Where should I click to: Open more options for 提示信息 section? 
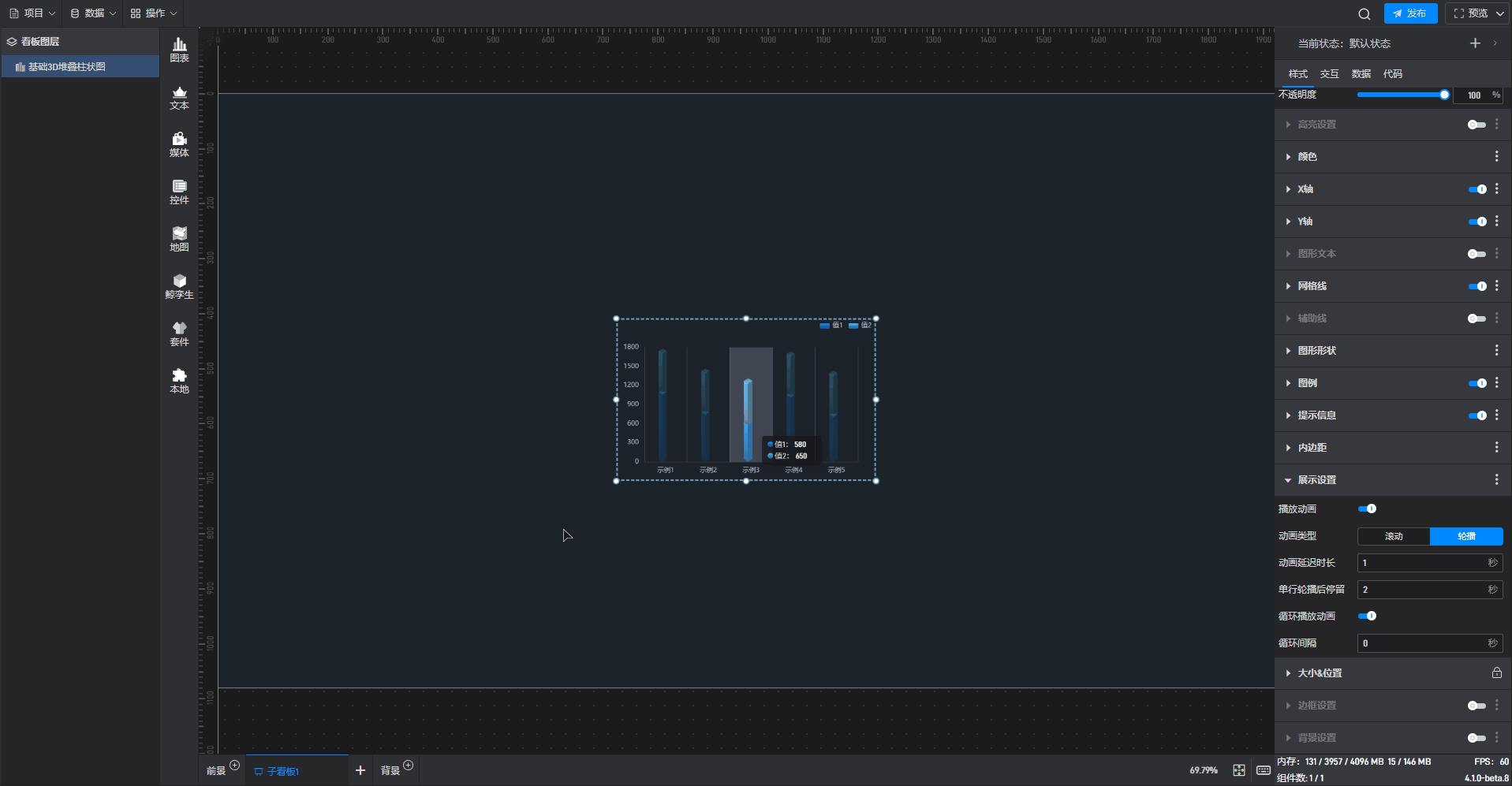[x=1496, y=415]
